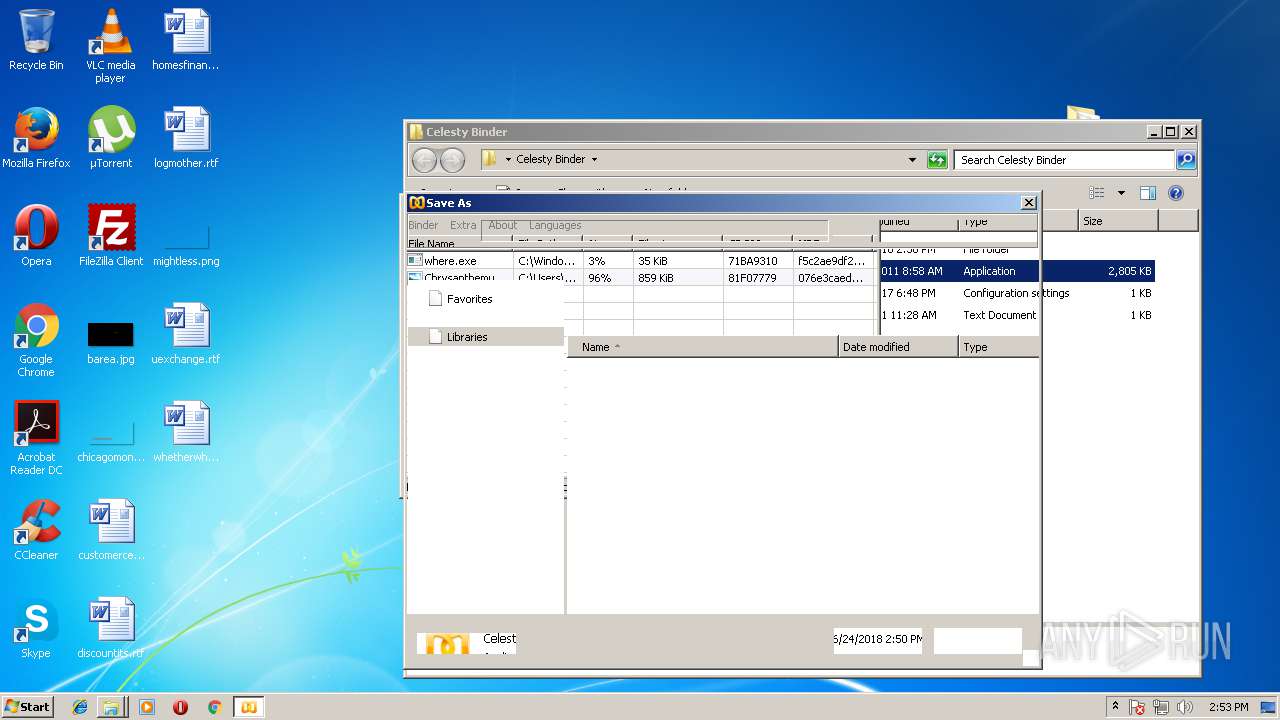The height and width of the screenshot is (720, 1280).
Task: Show hidden system tray icons
Action: 1115,707
